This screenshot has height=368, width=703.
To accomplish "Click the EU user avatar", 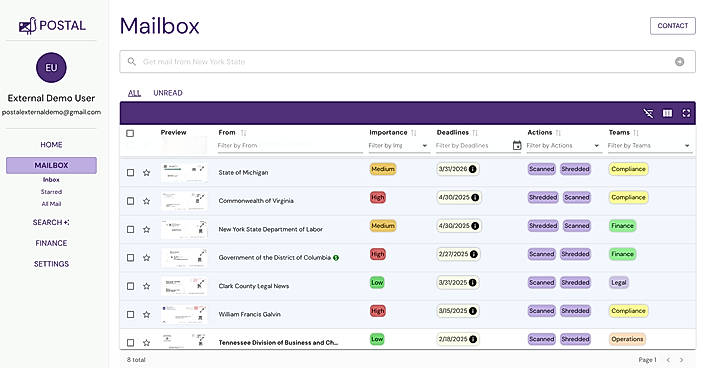I will click(51, 68).
